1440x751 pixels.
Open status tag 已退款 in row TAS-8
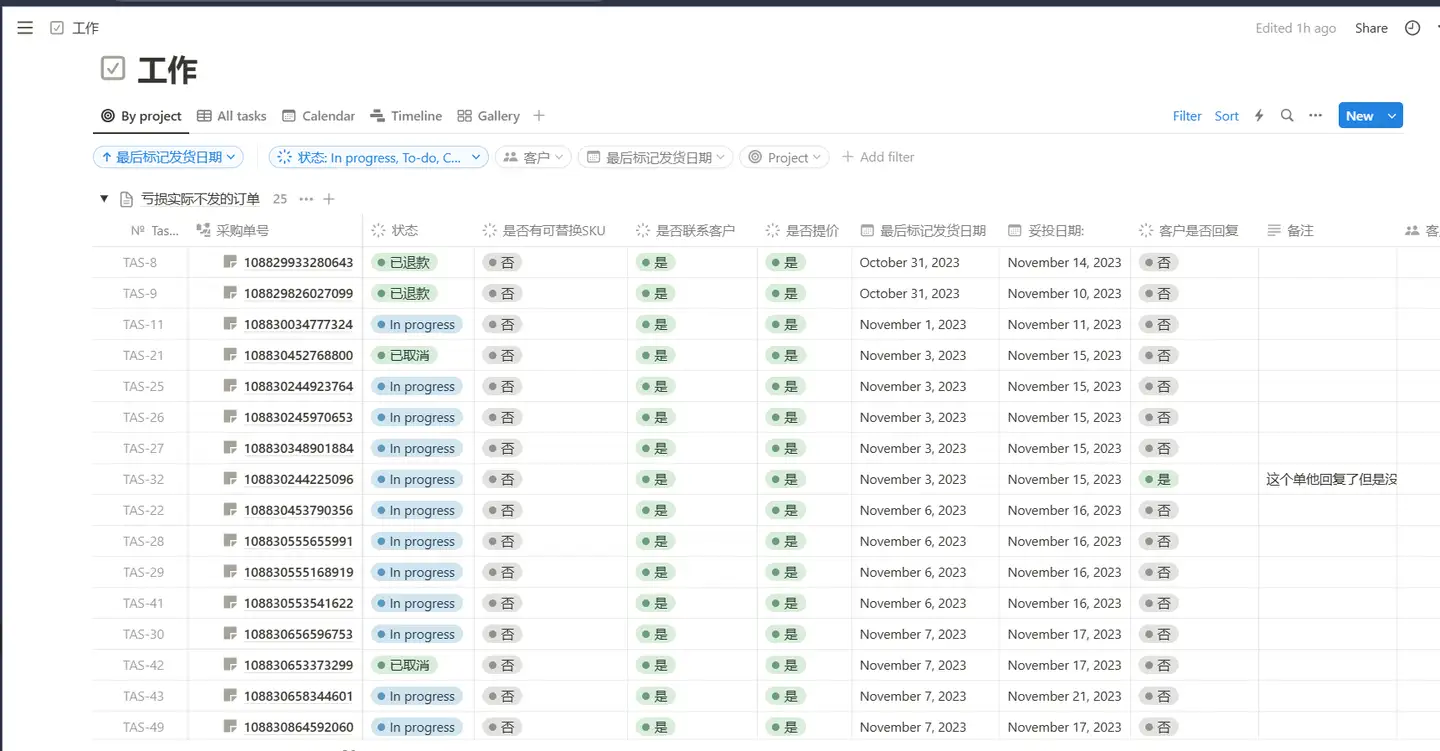point(407,263)
